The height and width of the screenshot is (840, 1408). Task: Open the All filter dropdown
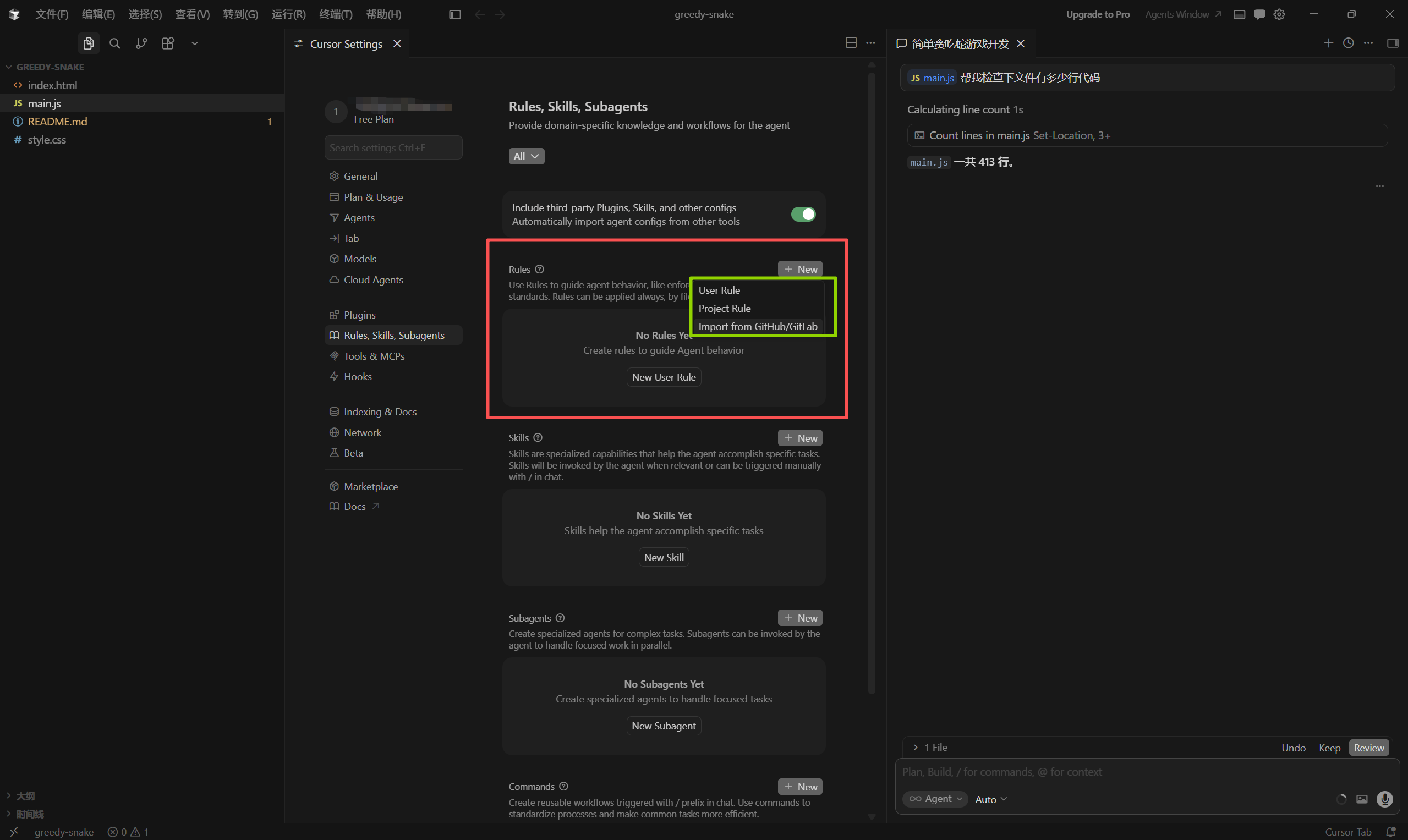click(527, 156)
